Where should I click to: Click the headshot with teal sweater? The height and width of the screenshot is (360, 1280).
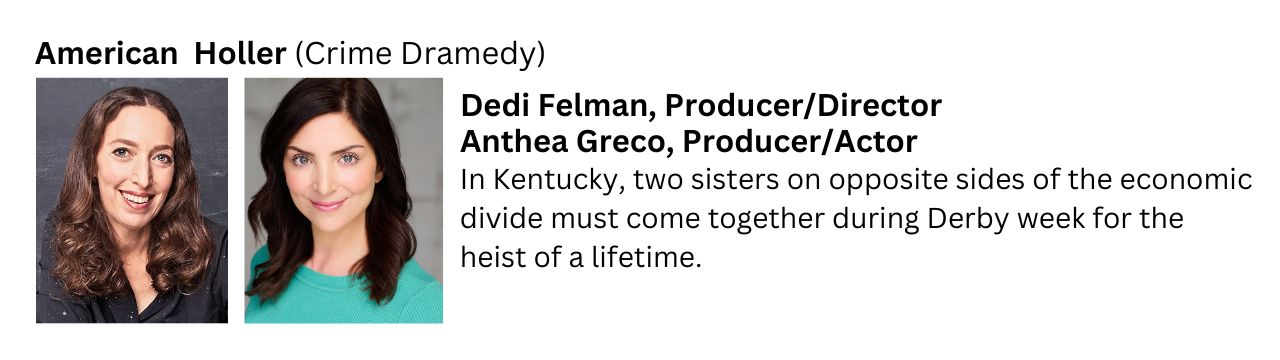click(x=343, y=200)
